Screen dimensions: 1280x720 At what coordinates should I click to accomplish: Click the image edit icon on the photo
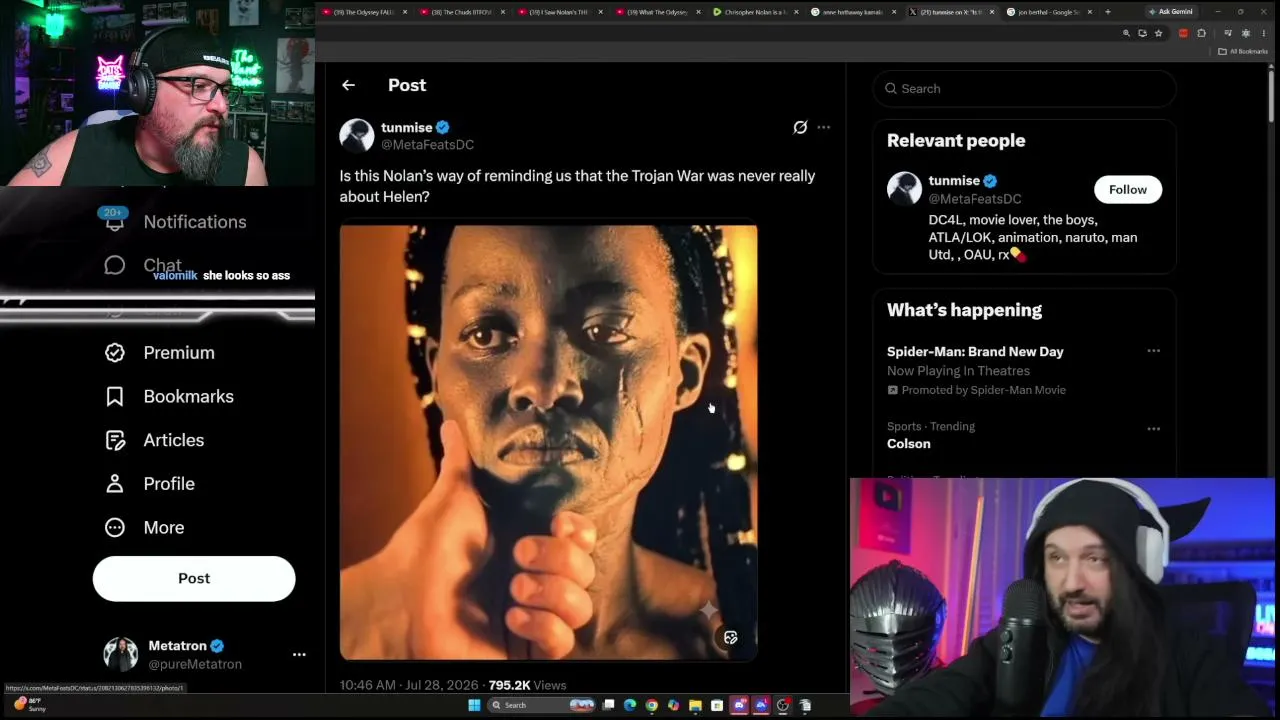coord(731,637)
